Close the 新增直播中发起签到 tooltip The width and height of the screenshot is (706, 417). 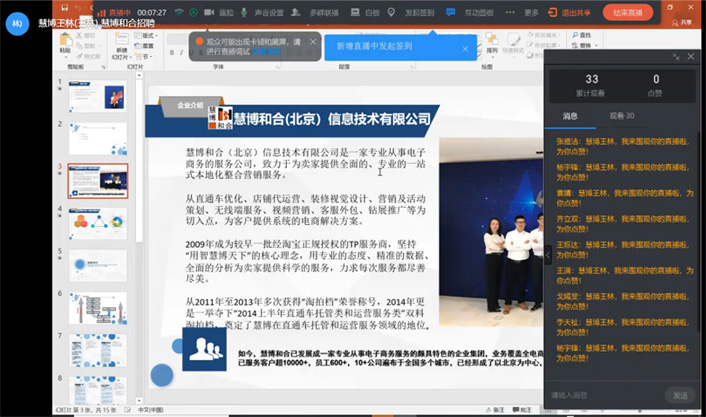pyautogui.click(x=465, y=49)
